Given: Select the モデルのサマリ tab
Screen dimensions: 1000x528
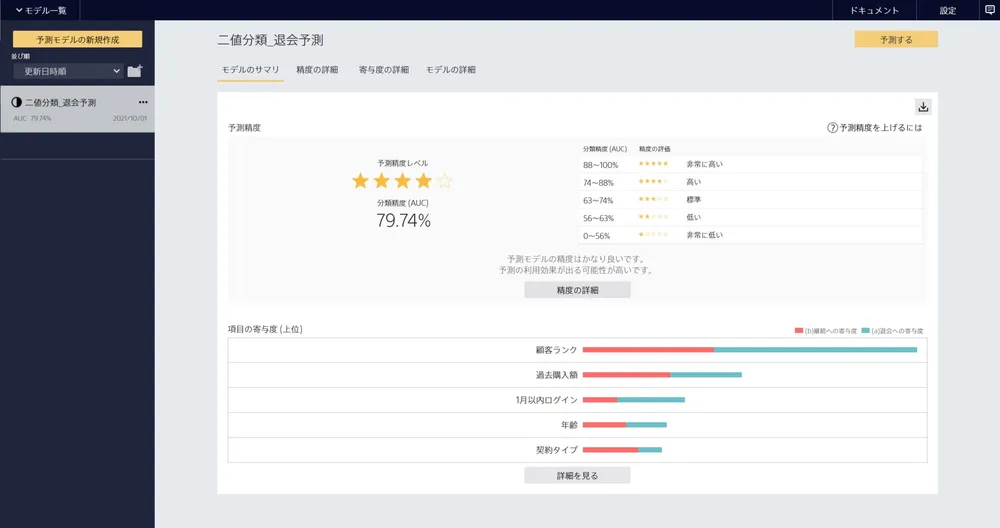Looking at the screenshot, I should 250,70.
